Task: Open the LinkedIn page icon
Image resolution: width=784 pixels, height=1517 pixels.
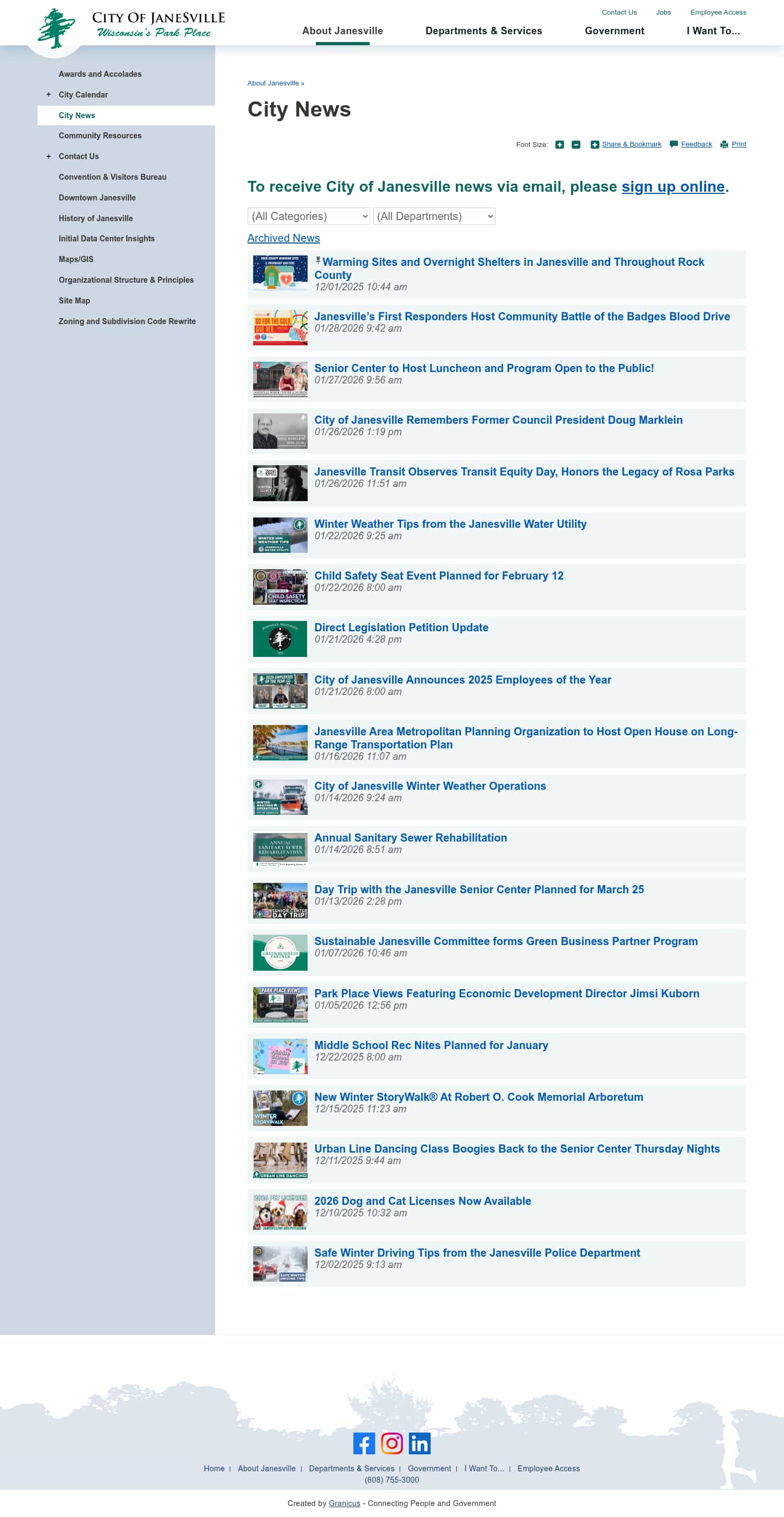Action: (419, 1443)
